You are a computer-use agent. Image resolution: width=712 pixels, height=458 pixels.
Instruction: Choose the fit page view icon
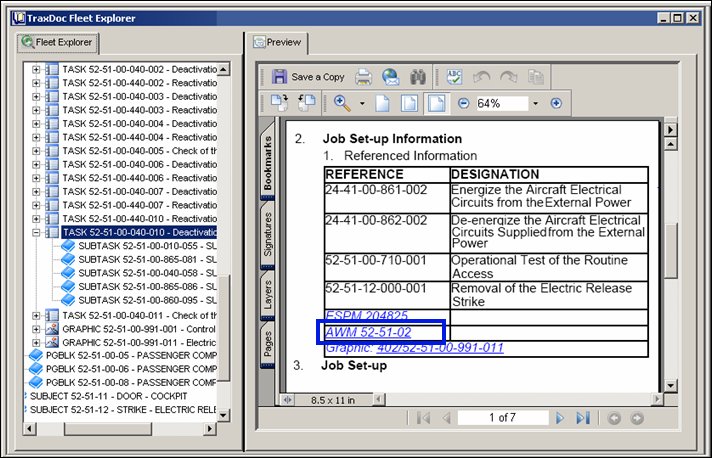[409, 103]
